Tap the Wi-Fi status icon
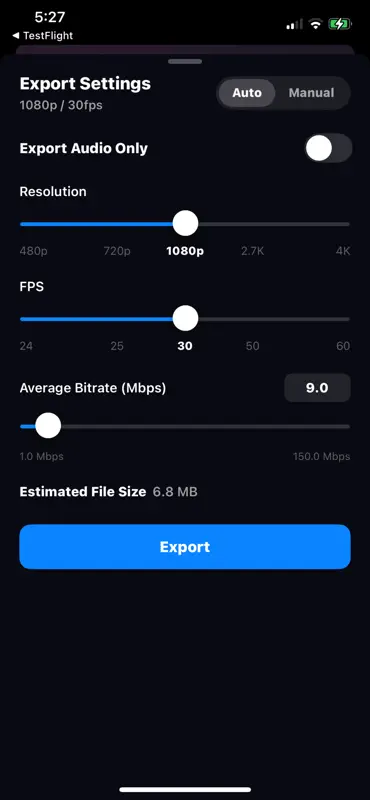Image resolution: width=370 pixels, height=800 pixels. click(x=316, y=24)
